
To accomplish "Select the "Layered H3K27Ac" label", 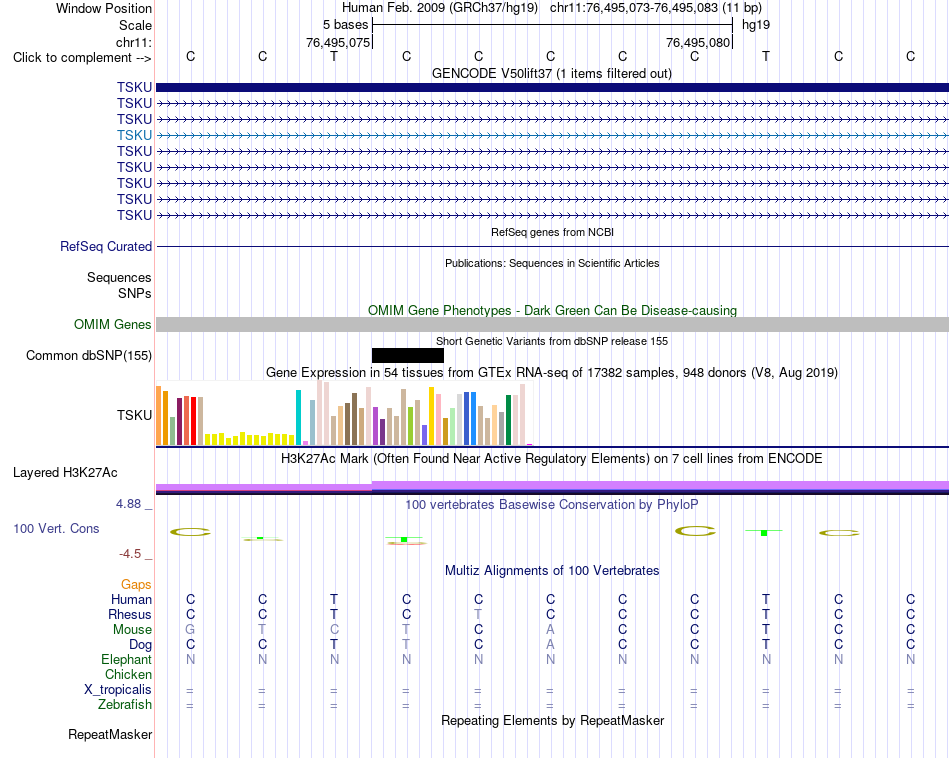I will point(65,473).
